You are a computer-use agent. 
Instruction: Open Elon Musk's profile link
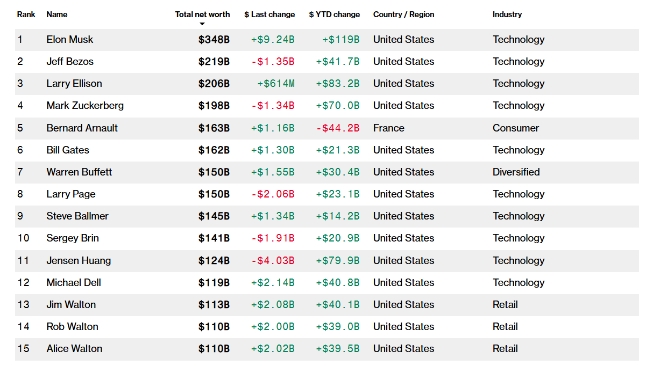pyautogui.click(x=69, y=40)
